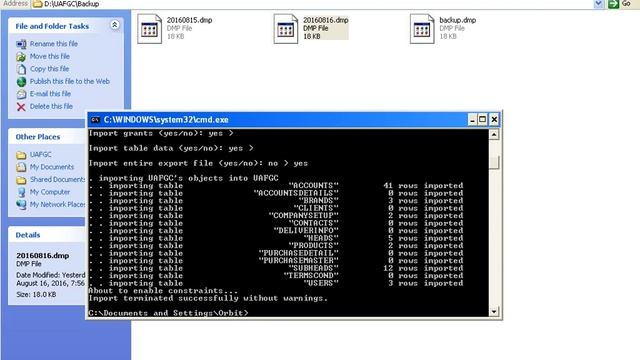
Task: Open My Documents link
Action: (51, 167)
